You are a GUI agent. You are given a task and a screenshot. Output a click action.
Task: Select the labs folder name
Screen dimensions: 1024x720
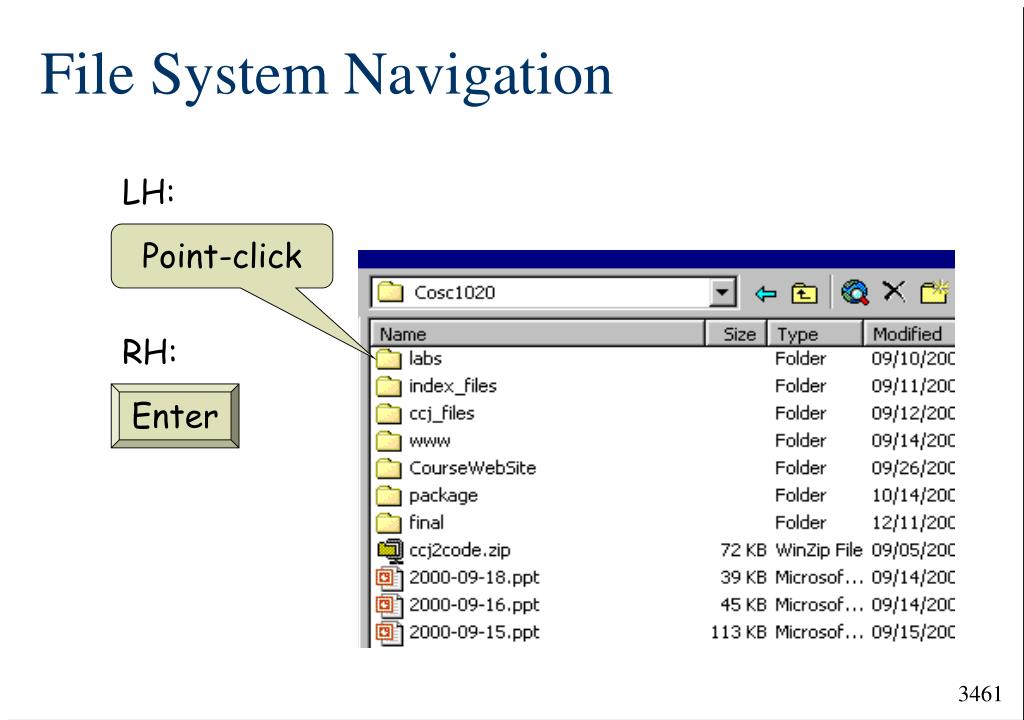(425, 358)
